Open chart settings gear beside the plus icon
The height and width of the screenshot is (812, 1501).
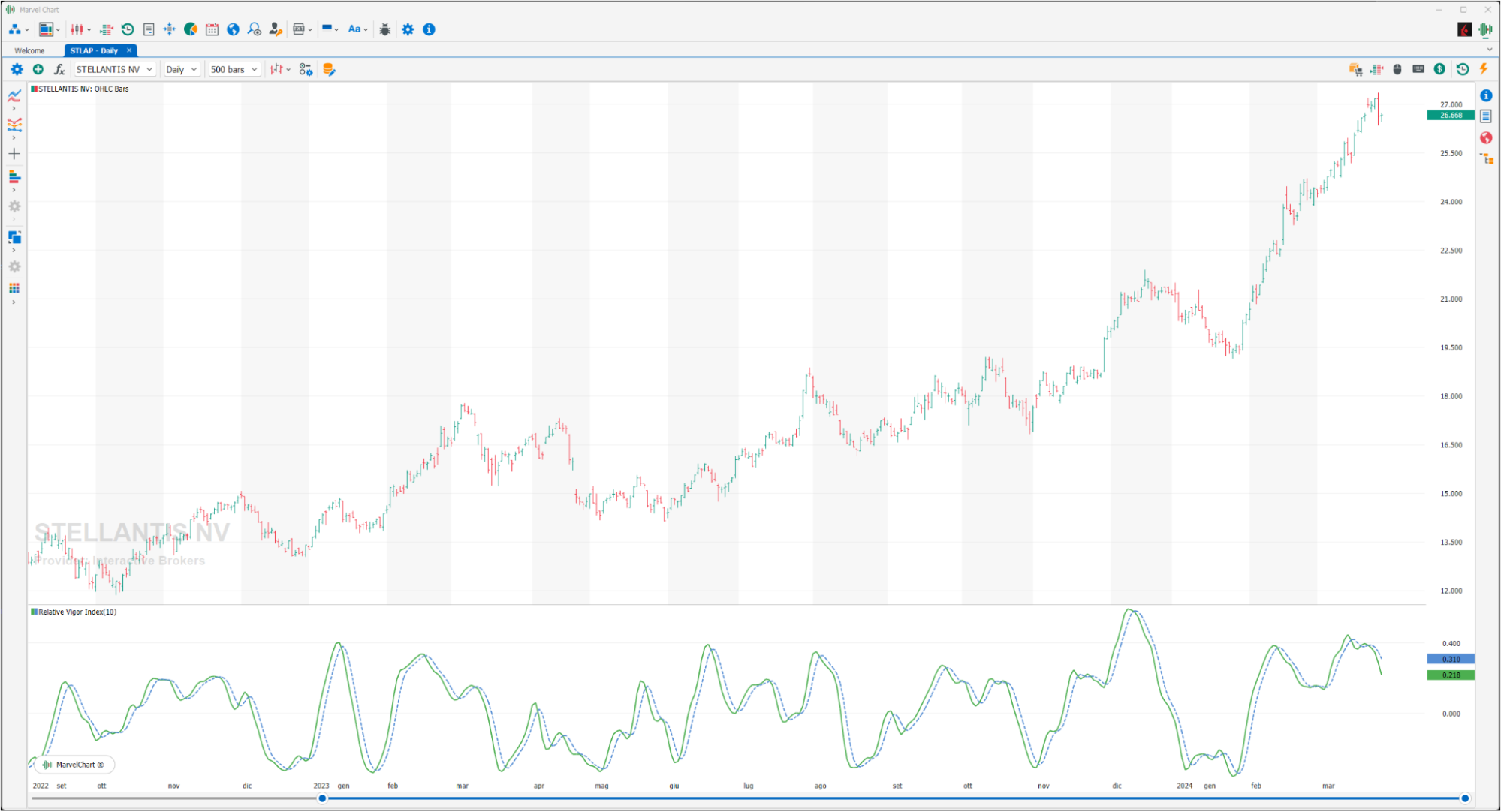click(17, 69)
